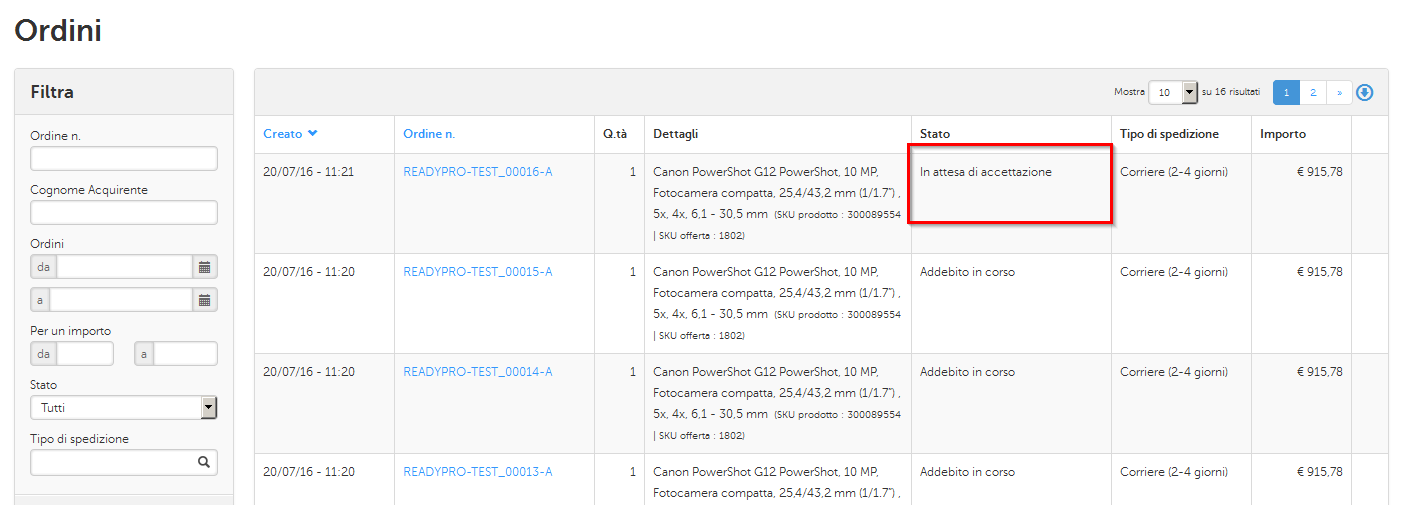The height and width of the screenshot is (505, 1403).
Task: Select page 1 in pagination
Action: 1286,92
